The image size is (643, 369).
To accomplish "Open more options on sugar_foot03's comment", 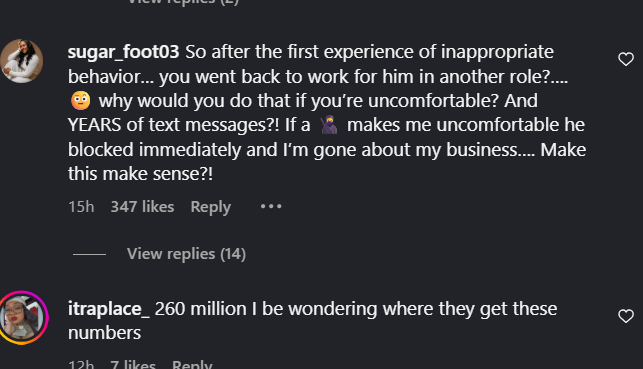I will click(271, 207).
